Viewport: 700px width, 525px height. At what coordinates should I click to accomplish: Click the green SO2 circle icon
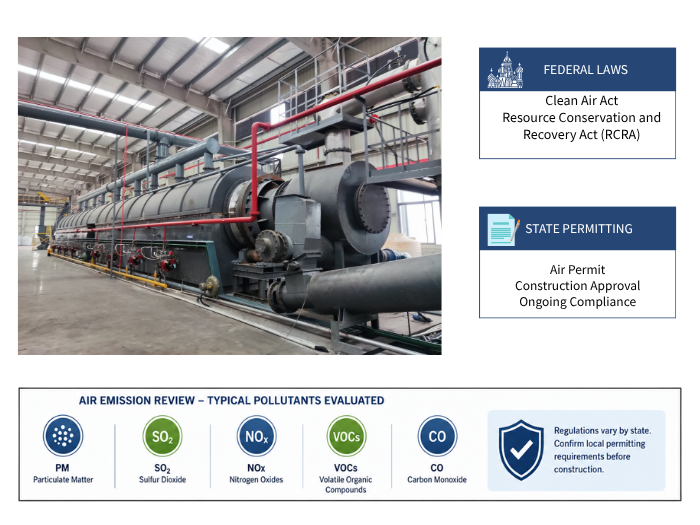coord(162,436)
